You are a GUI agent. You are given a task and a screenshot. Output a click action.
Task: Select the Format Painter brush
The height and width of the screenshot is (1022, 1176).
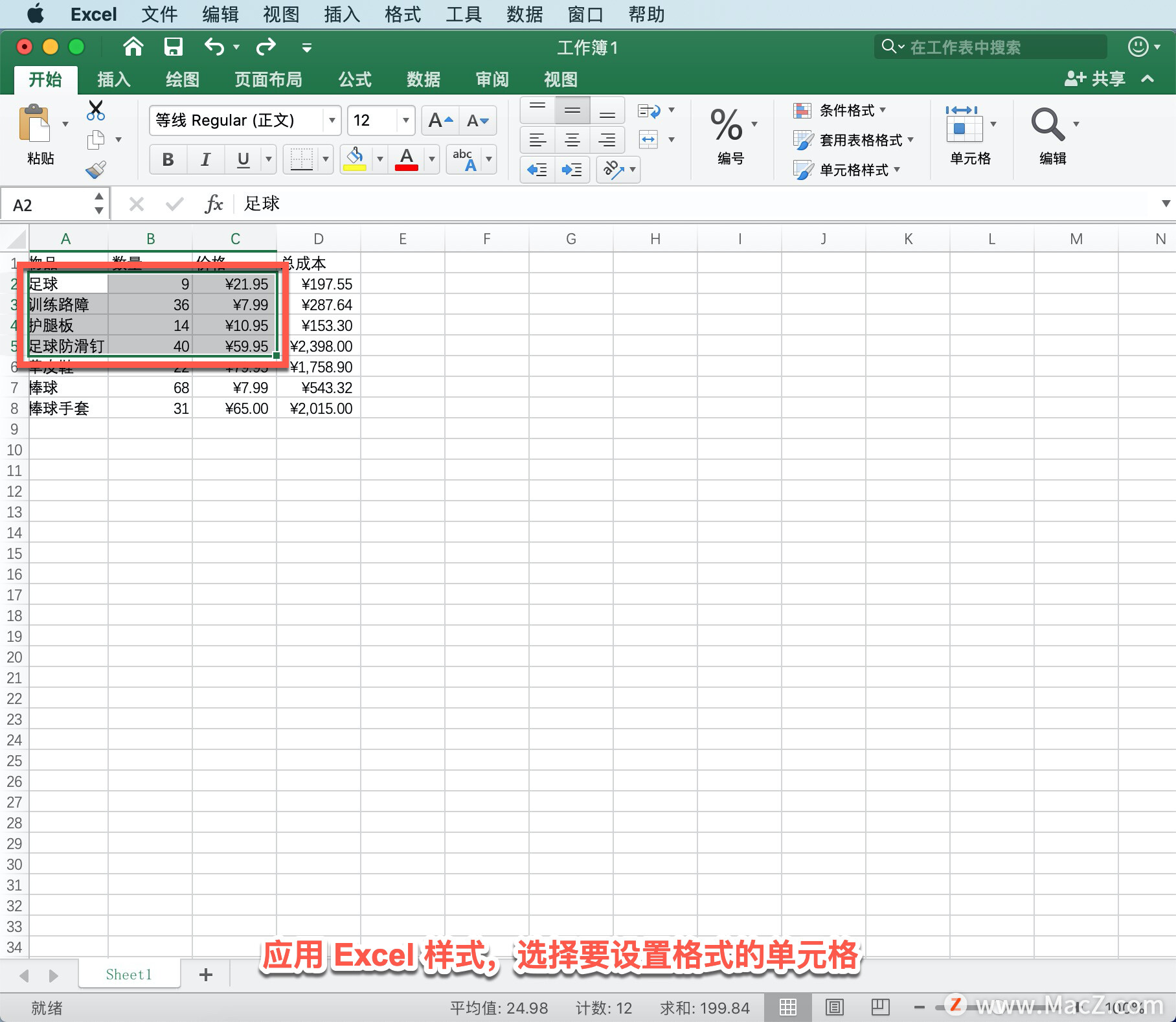(96, 170)
